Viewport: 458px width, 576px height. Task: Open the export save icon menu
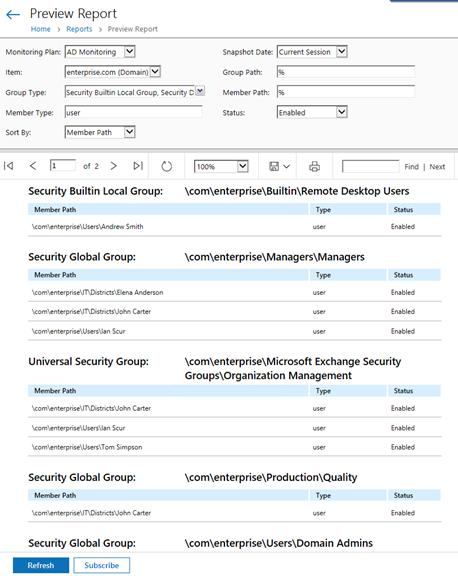274,166
